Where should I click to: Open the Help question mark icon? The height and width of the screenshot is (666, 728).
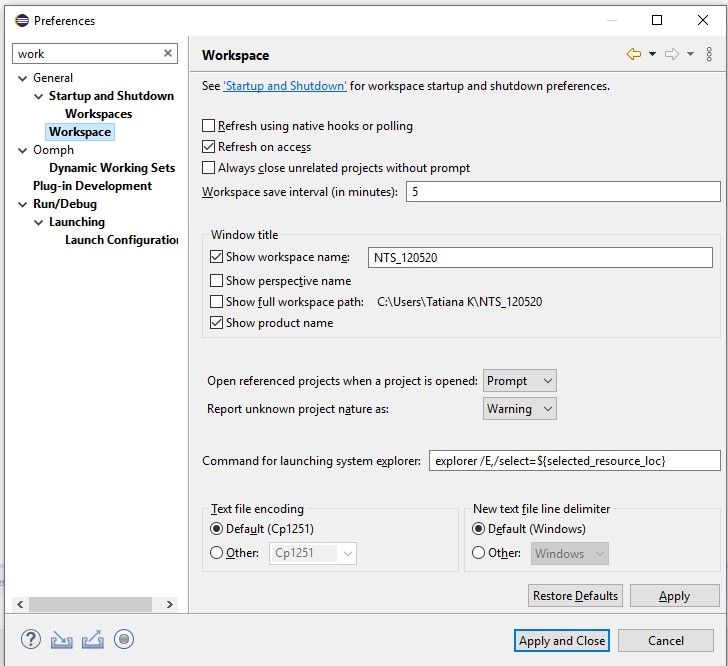[31, 640]
